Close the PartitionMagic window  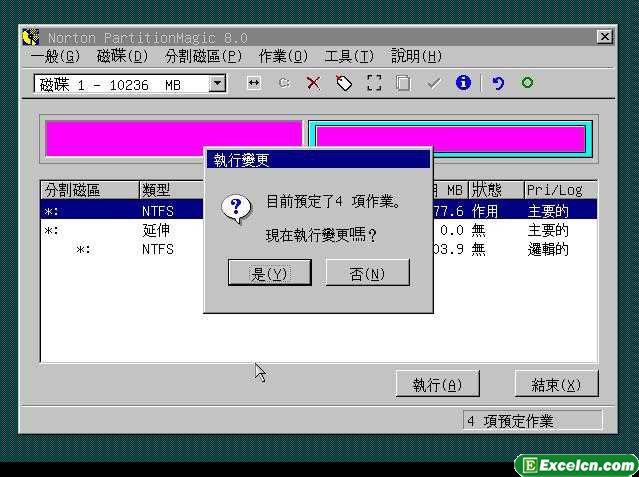tap(605, 37)
